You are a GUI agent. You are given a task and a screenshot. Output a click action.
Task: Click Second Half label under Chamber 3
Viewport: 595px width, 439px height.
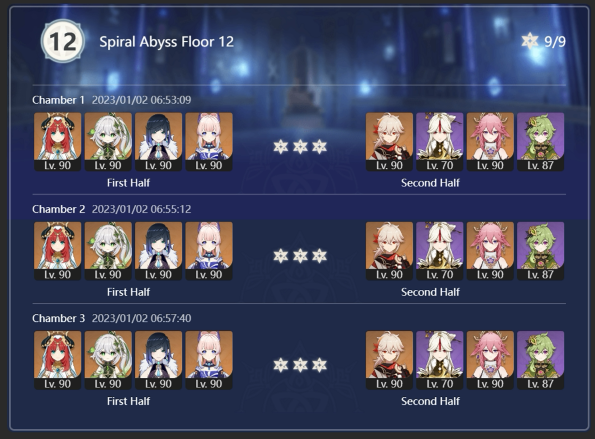430,401
